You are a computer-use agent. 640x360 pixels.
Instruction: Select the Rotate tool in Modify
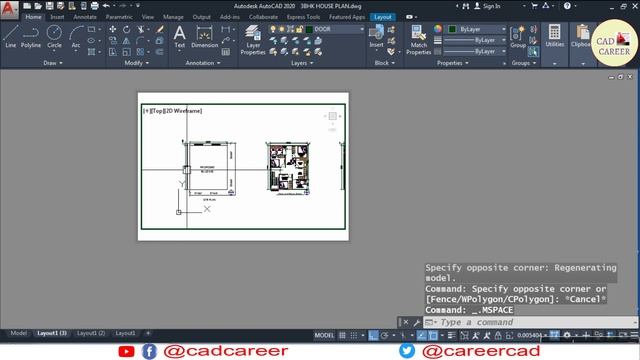(x=127, y=29)
